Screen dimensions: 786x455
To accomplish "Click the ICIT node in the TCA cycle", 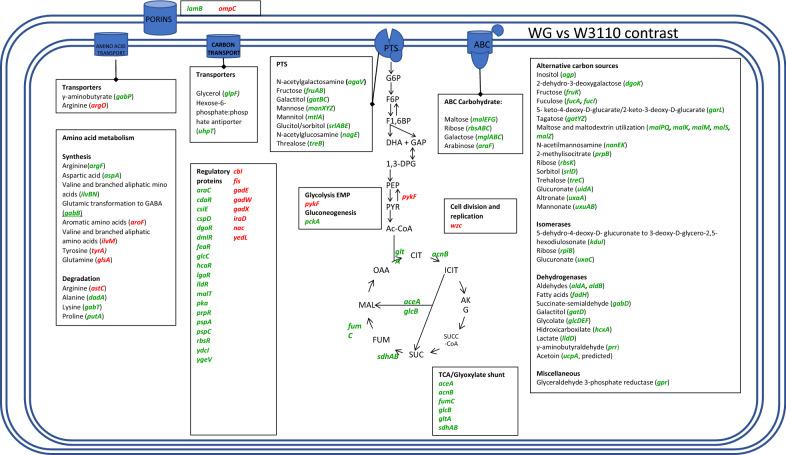I will (x=451, y=270).
